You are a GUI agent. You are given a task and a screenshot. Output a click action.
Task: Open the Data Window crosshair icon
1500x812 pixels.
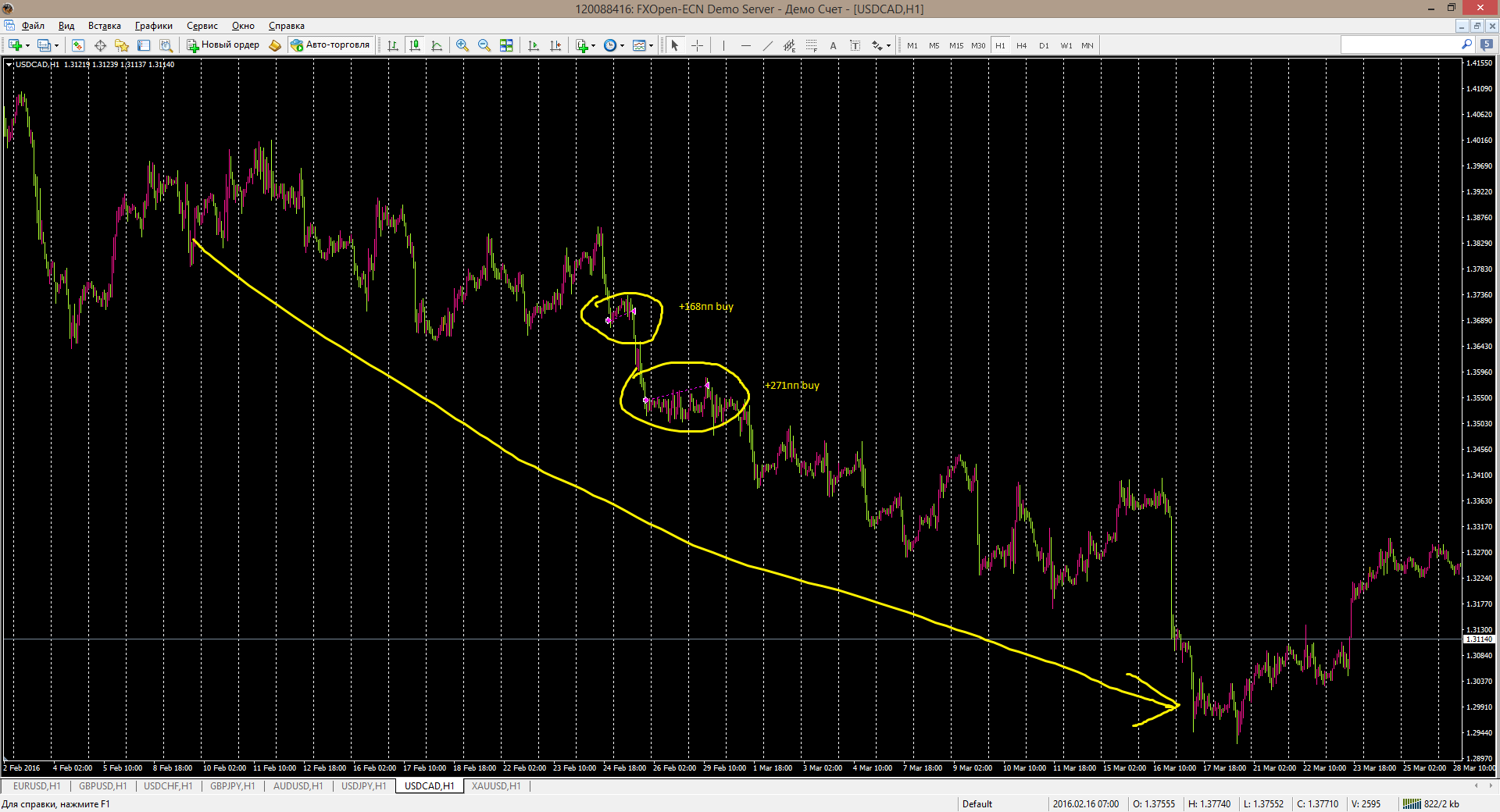point(100,45)
